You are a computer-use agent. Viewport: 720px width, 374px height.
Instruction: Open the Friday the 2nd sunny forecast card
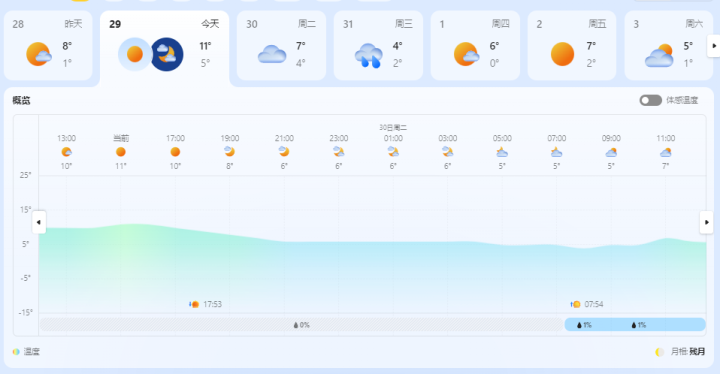click(572, 45)
